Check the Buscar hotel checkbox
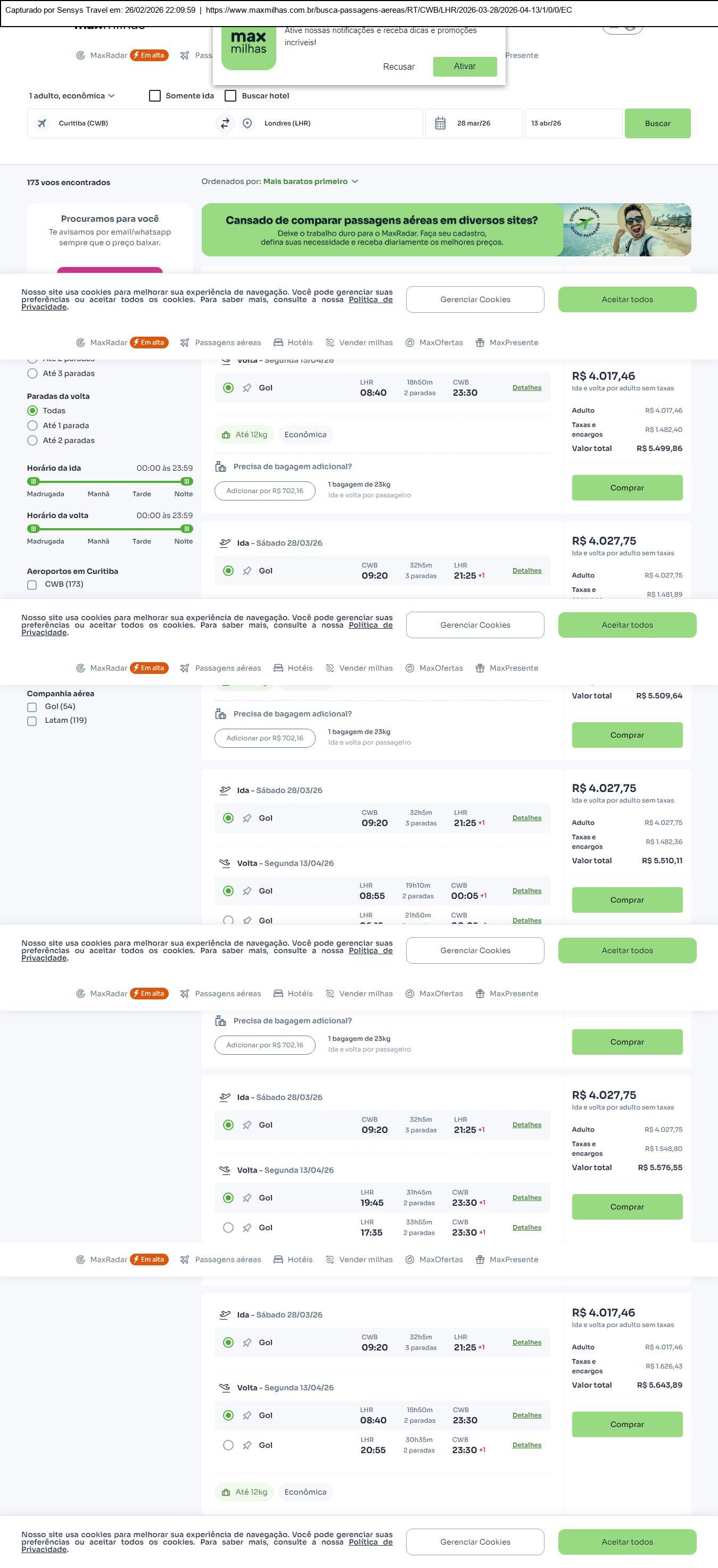This screenshot has height=1568, width=718. [x=230, y=96]
